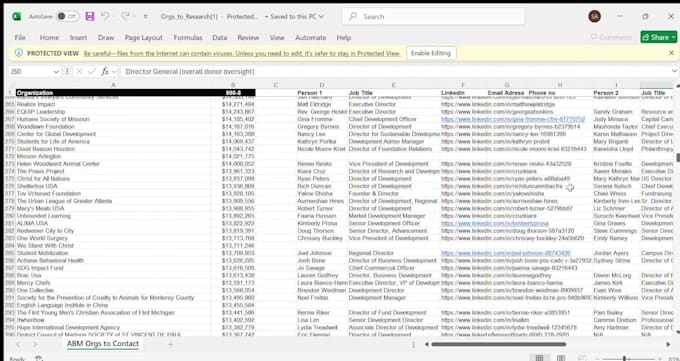Open Joel Johnson's LinkedIn hyperlink

point(506,253)
